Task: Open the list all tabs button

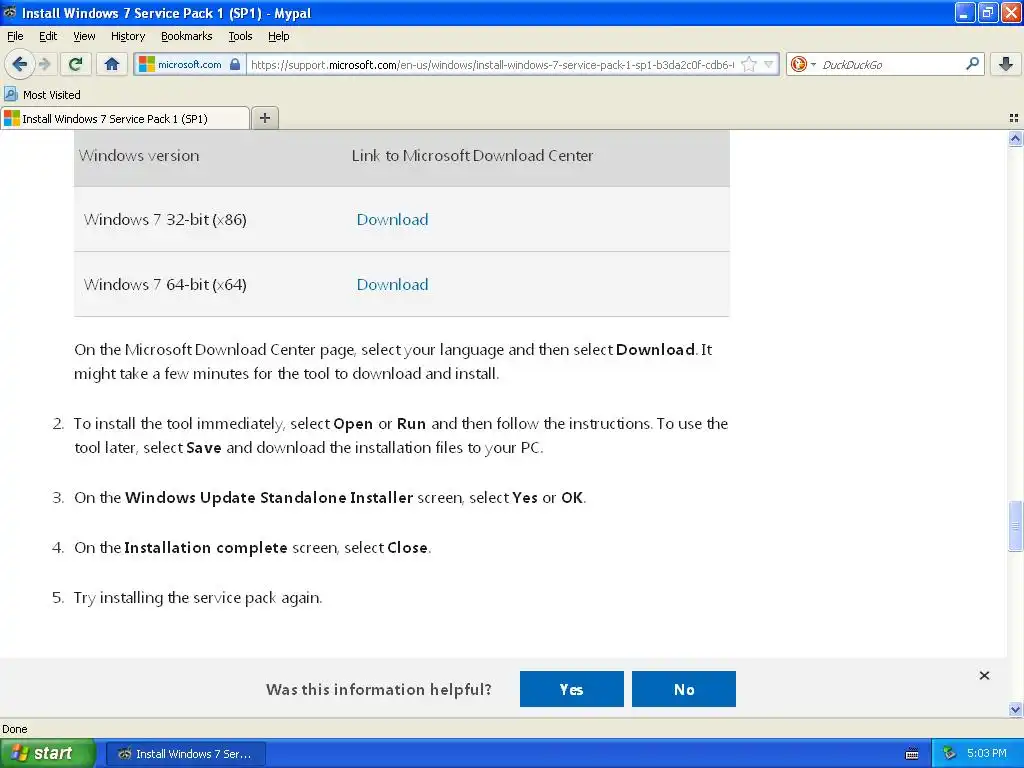Action: point(1014,118)
